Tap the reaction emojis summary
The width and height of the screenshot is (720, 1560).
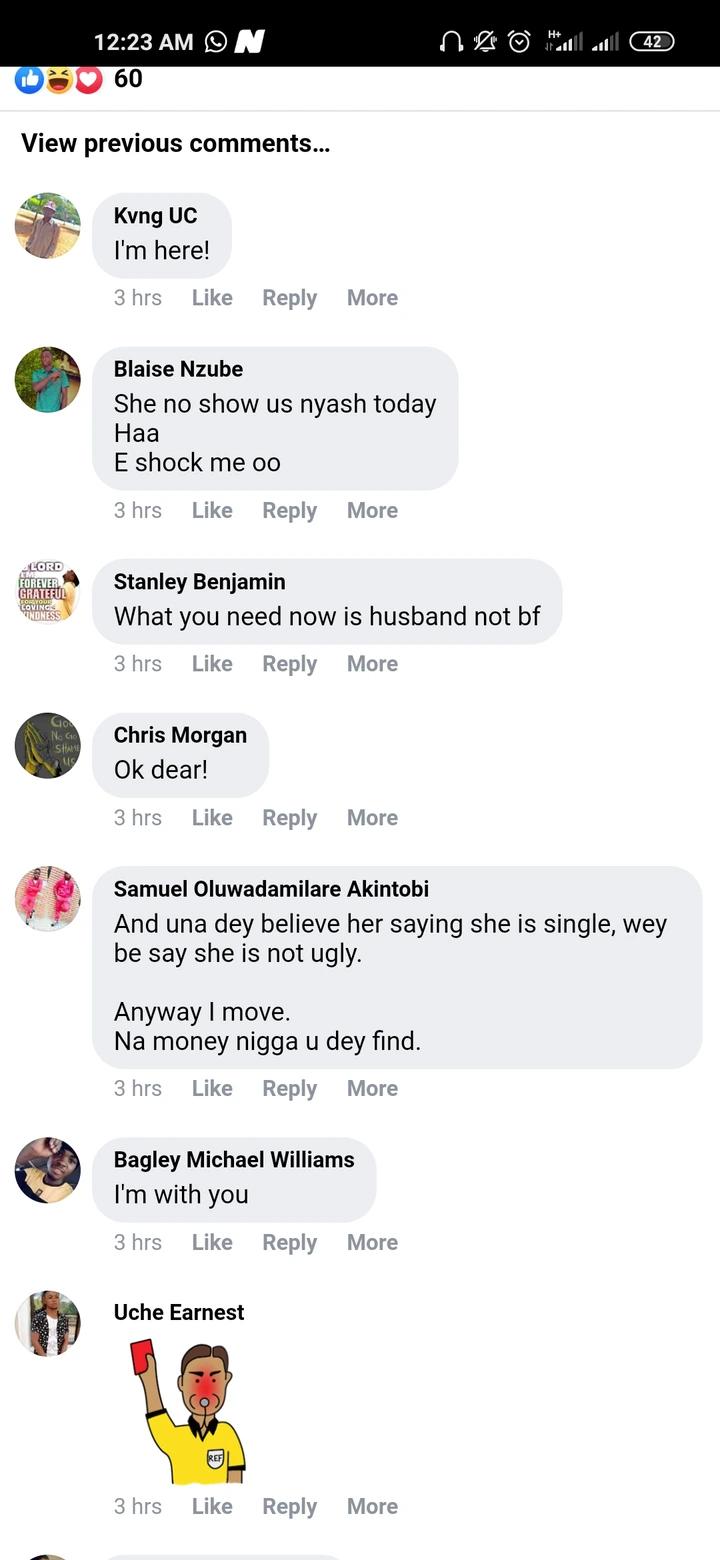pos(60,79)
